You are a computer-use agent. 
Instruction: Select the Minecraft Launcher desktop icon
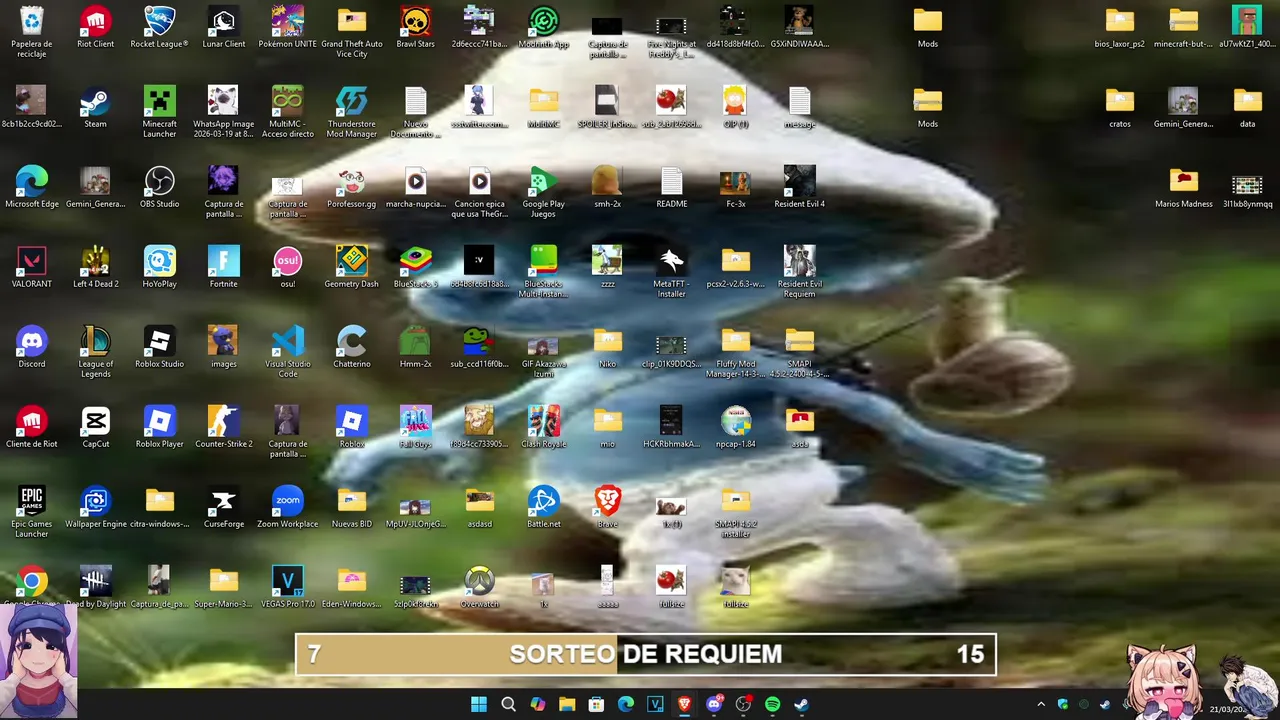pyautogui.click(x=159, y=111)
